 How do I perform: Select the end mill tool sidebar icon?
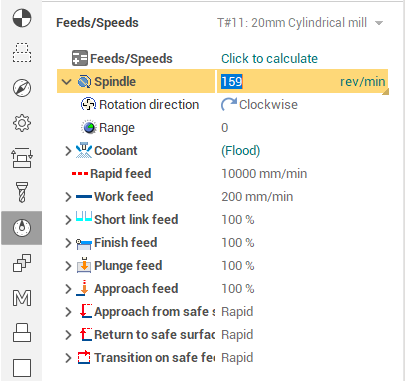[x=22, y=192]
